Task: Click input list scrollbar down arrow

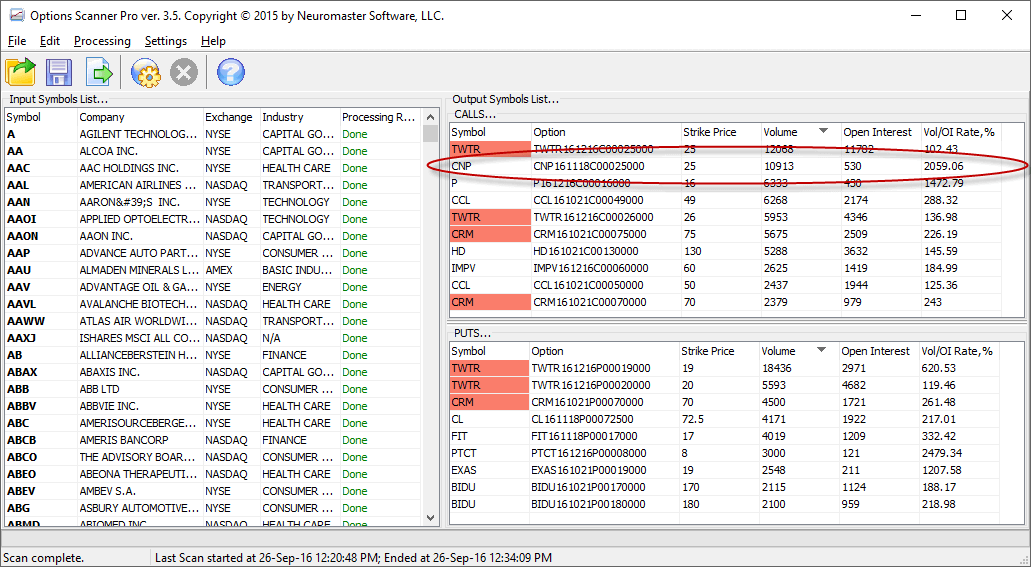Action: (x=431, y=518)
